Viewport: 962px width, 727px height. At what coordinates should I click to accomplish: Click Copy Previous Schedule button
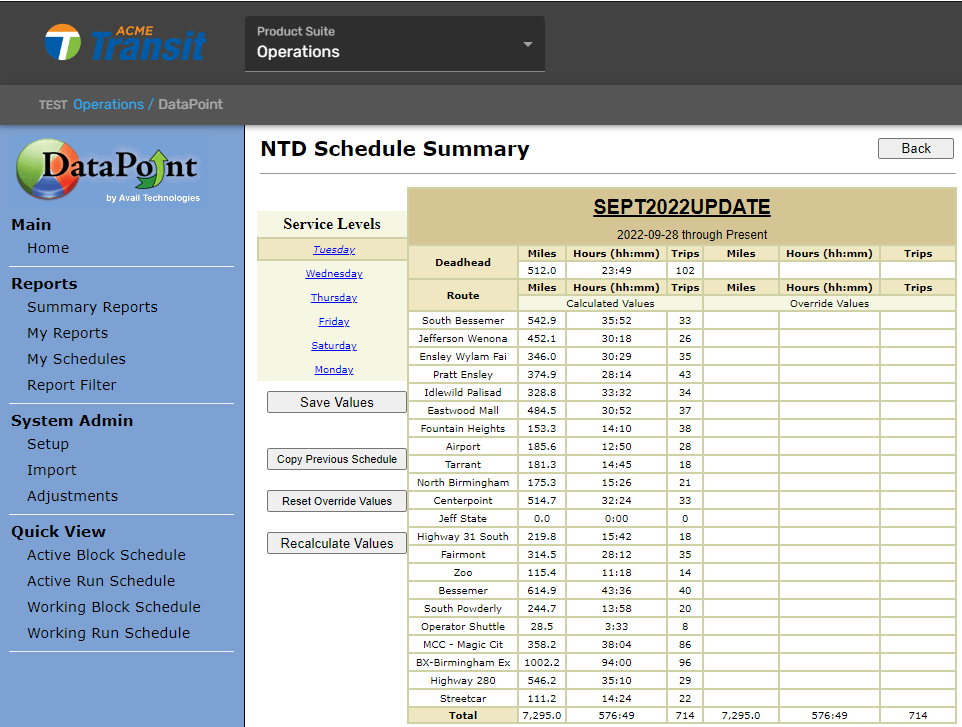click(337, 459)
